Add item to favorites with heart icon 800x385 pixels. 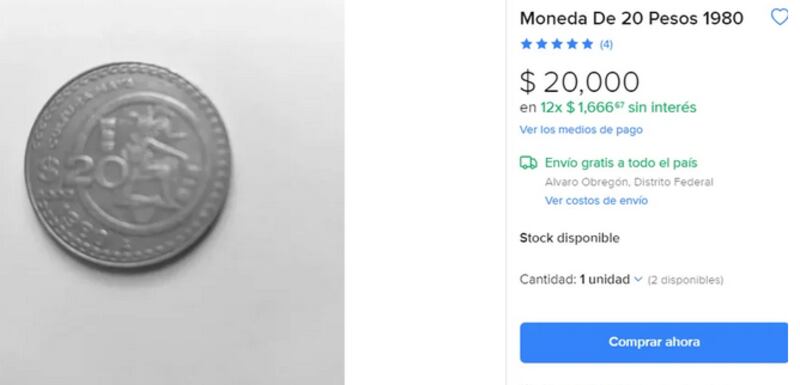click(779, 17)
